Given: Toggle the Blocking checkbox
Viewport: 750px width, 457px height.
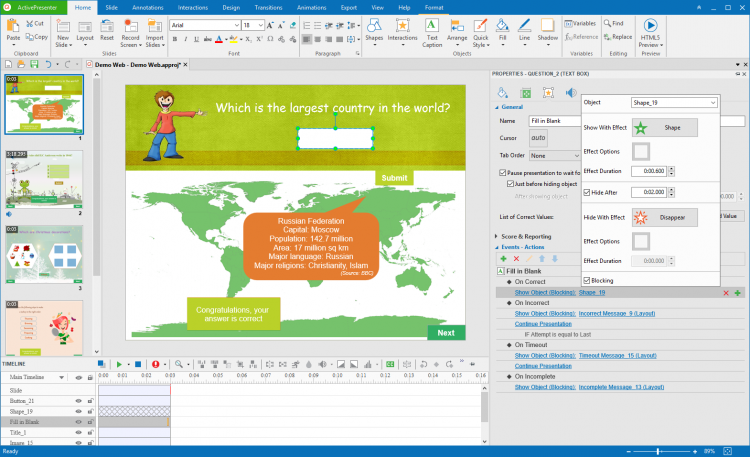Looking at the screenshot, I should click(x=587, y=281).
